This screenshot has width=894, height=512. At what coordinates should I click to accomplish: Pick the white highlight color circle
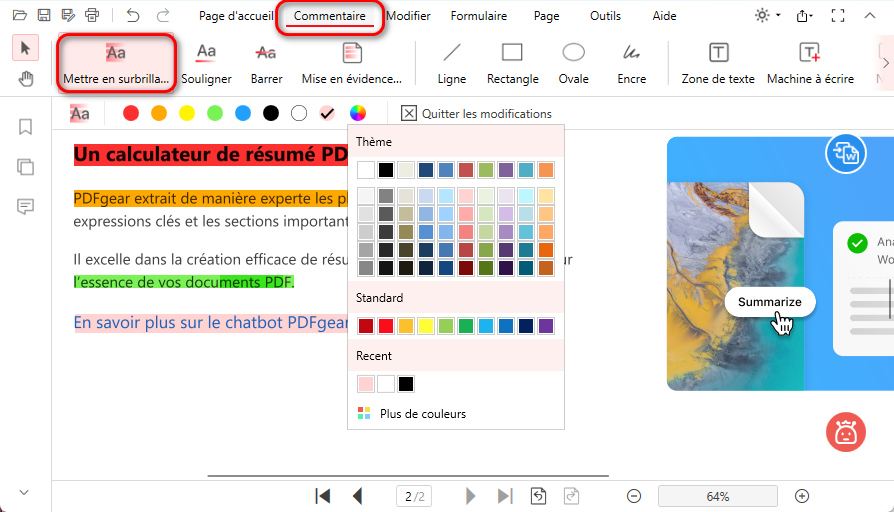pos(299,113)
